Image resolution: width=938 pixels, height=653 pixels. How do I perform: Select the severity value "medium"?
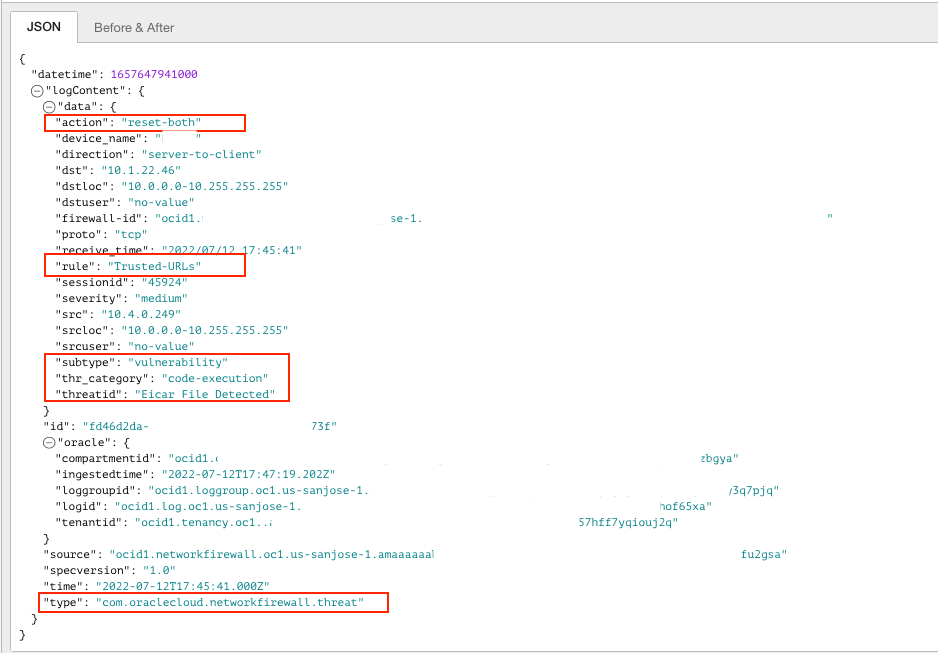point(161,298)
